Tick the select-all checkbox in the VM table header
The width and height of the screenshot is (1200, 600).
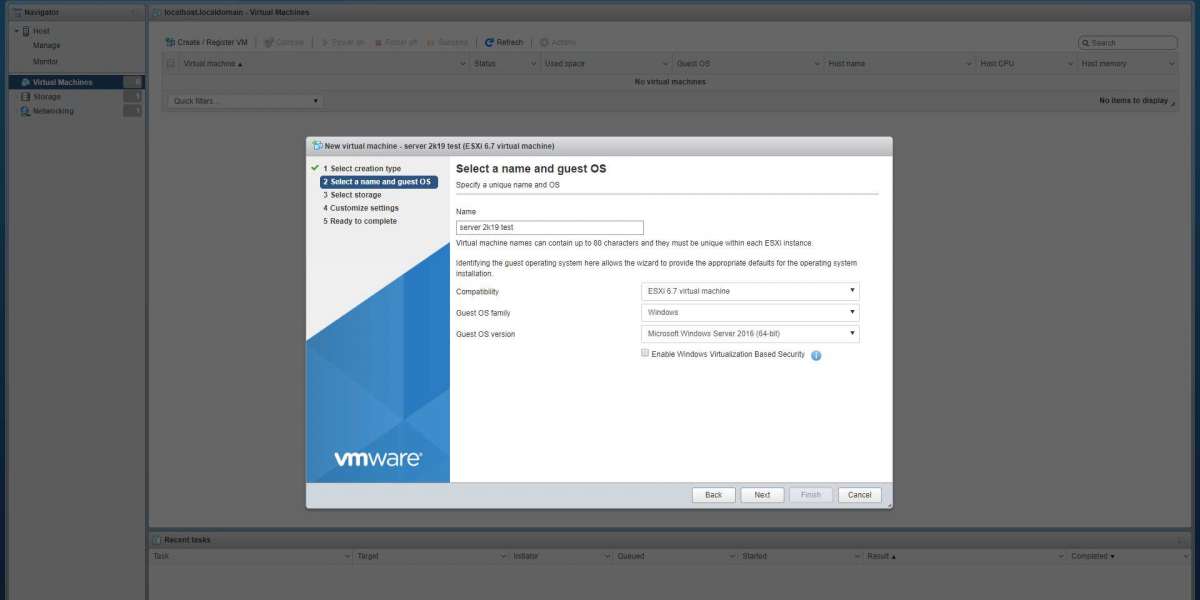tap(171, 63)
